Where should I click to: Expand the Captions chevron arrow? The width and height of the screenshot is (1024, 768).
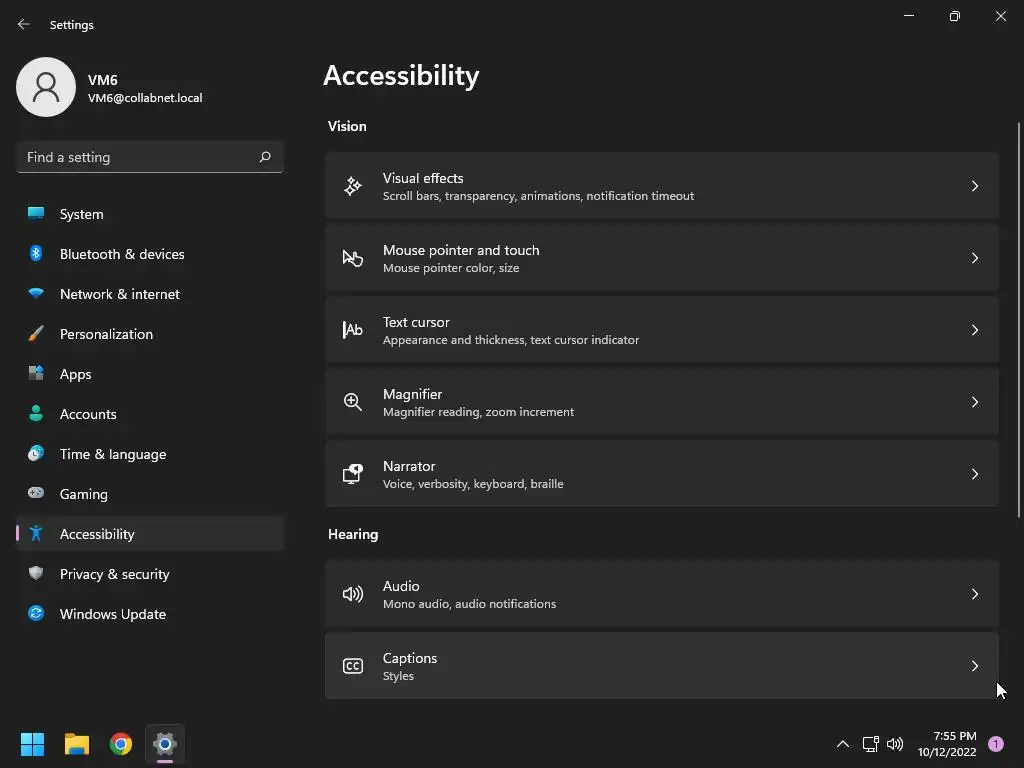[975, 666]
